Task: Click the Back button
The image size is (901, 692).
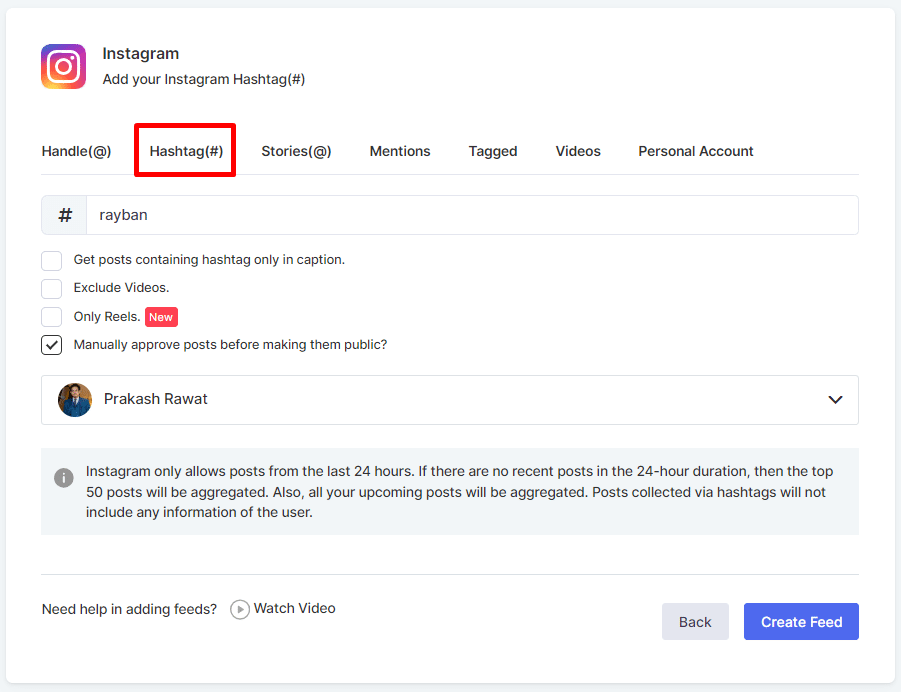Action: coord(695,622)
